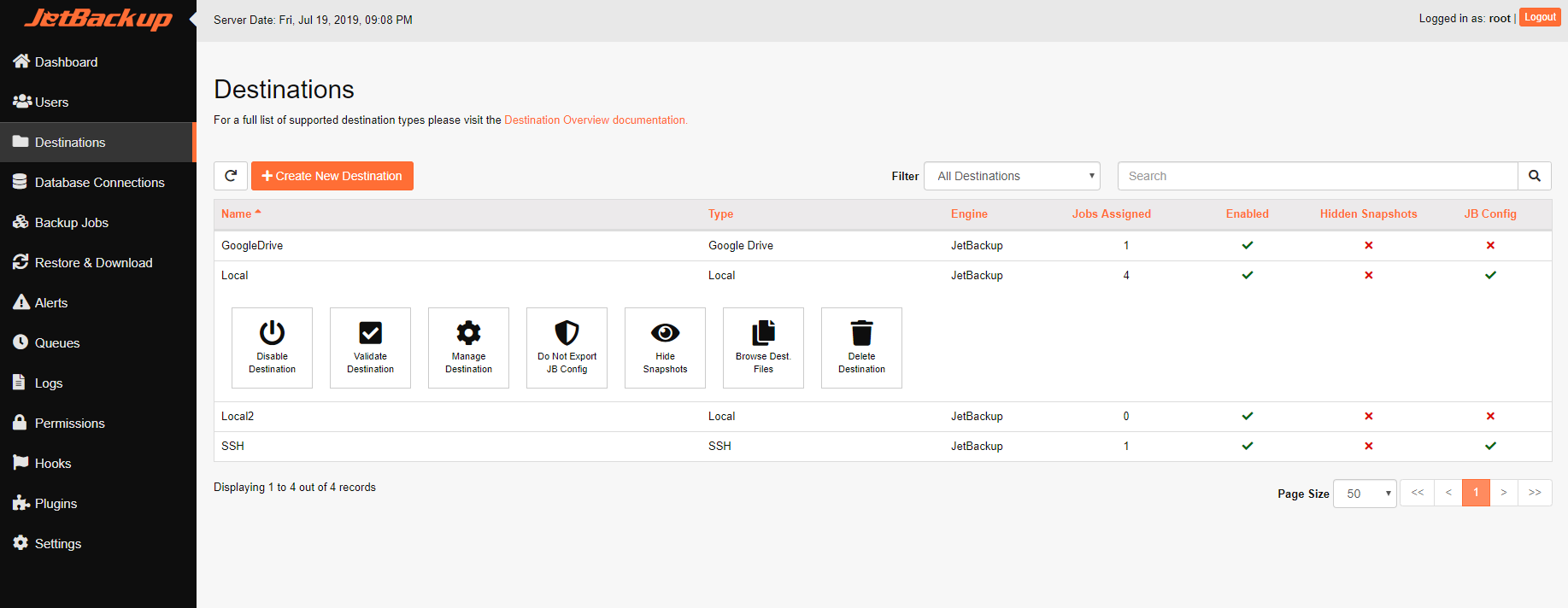1568x608 pixels.
Task: Go to the next page of results
Action: pos(1504,493)
